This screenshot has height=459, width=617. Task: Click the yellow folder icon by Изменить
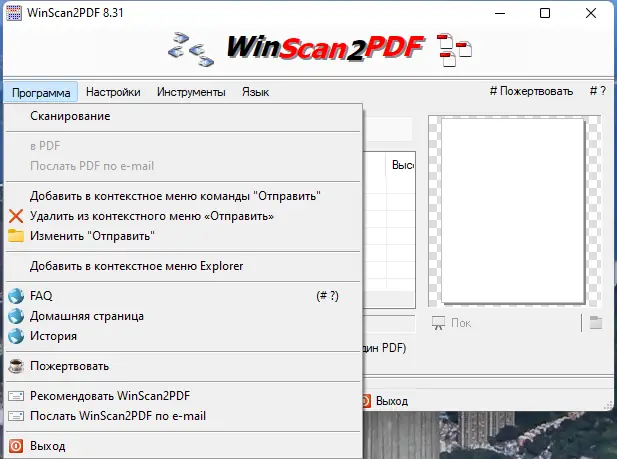[16, 236]
